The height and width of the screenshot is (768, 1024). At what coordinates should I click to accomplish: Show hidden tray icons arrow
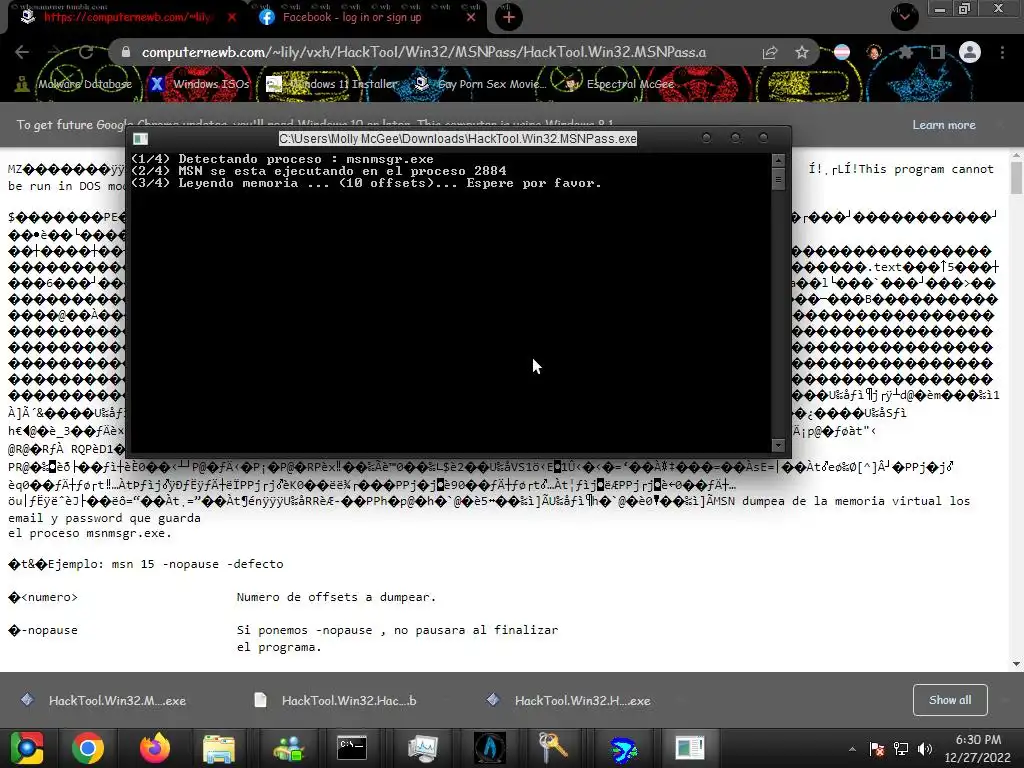[852, 749]
